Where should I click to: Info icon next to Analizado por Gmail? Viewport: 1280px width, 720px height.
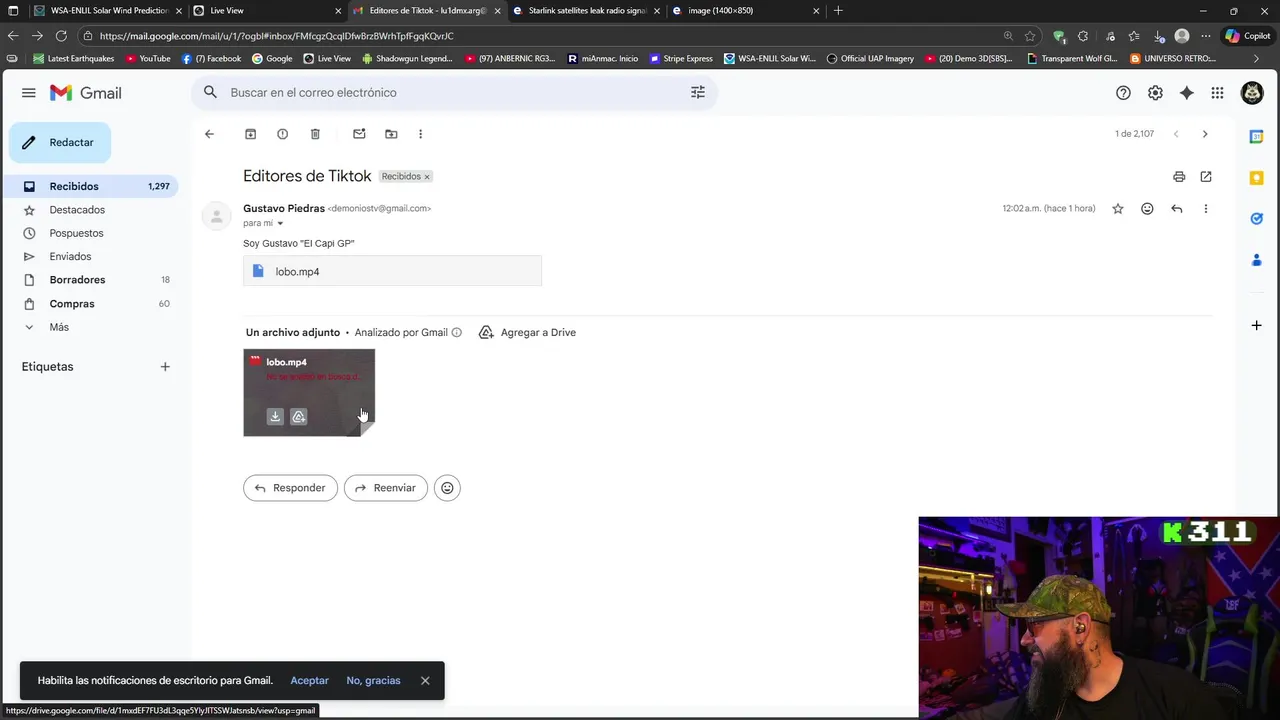pos(457,333)
